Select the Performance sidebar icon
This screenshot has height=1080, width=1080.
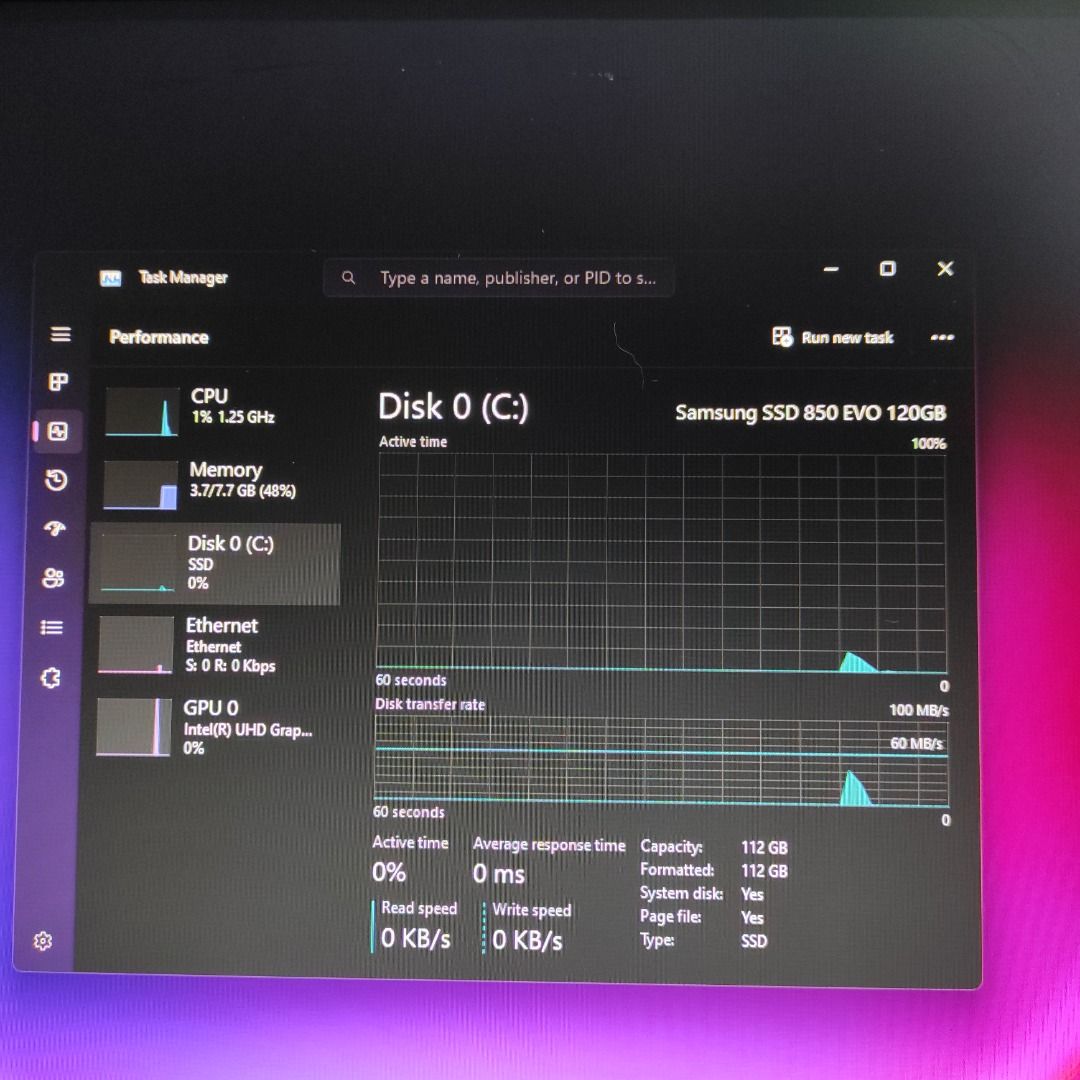[x=57, y=432]
